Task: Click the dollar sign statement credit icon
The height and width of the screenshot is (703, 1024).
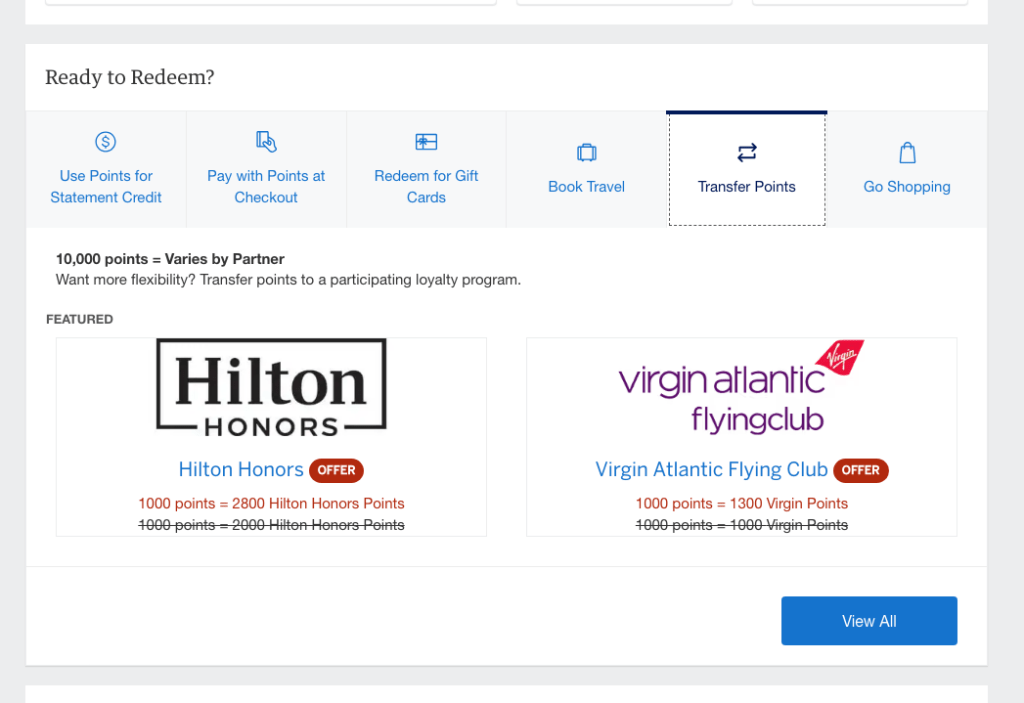Action: tap(106, 142)
